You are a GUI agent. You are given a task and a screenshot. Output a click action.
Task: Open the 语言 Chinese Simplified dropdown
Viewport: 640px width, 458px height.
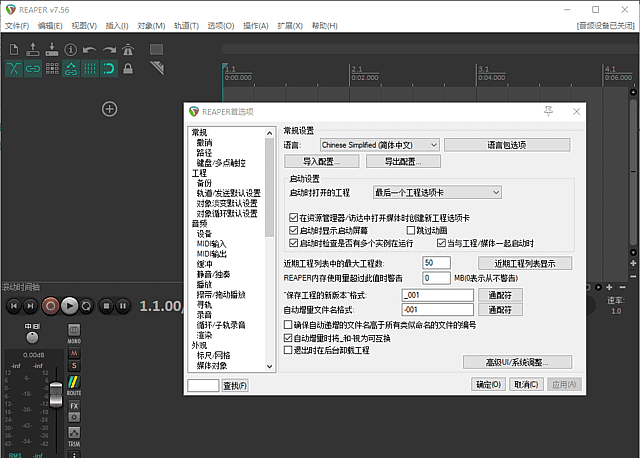tap(380, 145)
